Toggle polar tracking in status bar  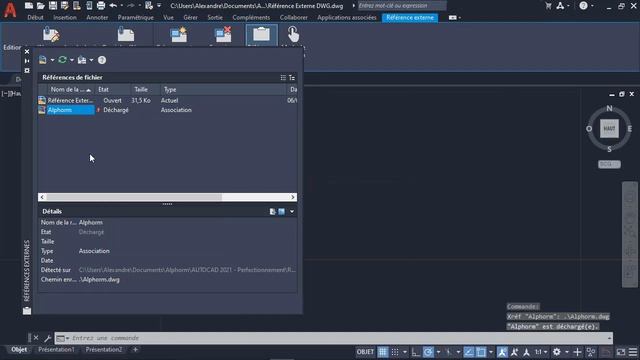(x=428, y=352)
